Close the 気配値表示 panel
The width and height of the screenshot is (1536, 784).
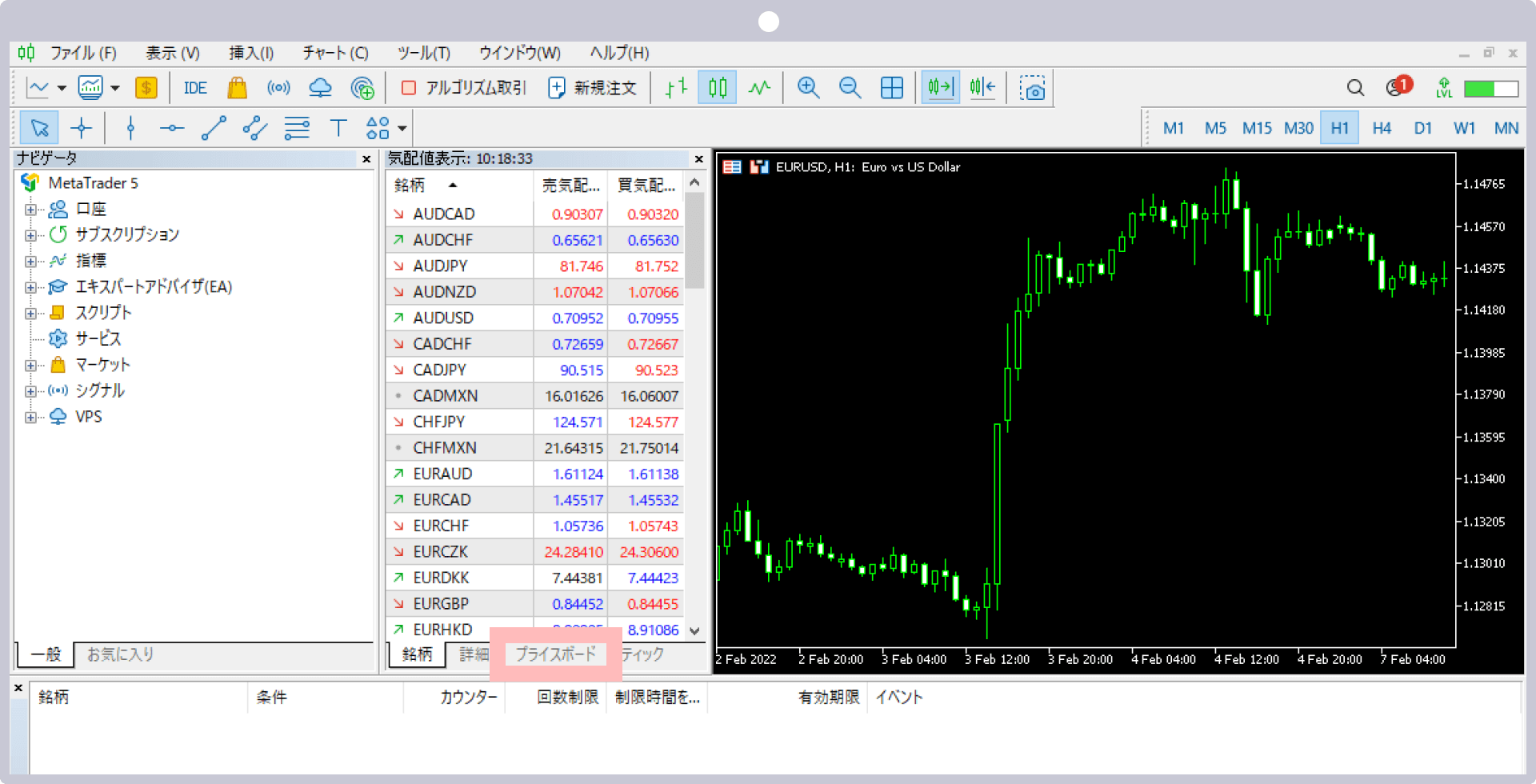point(698,159)
